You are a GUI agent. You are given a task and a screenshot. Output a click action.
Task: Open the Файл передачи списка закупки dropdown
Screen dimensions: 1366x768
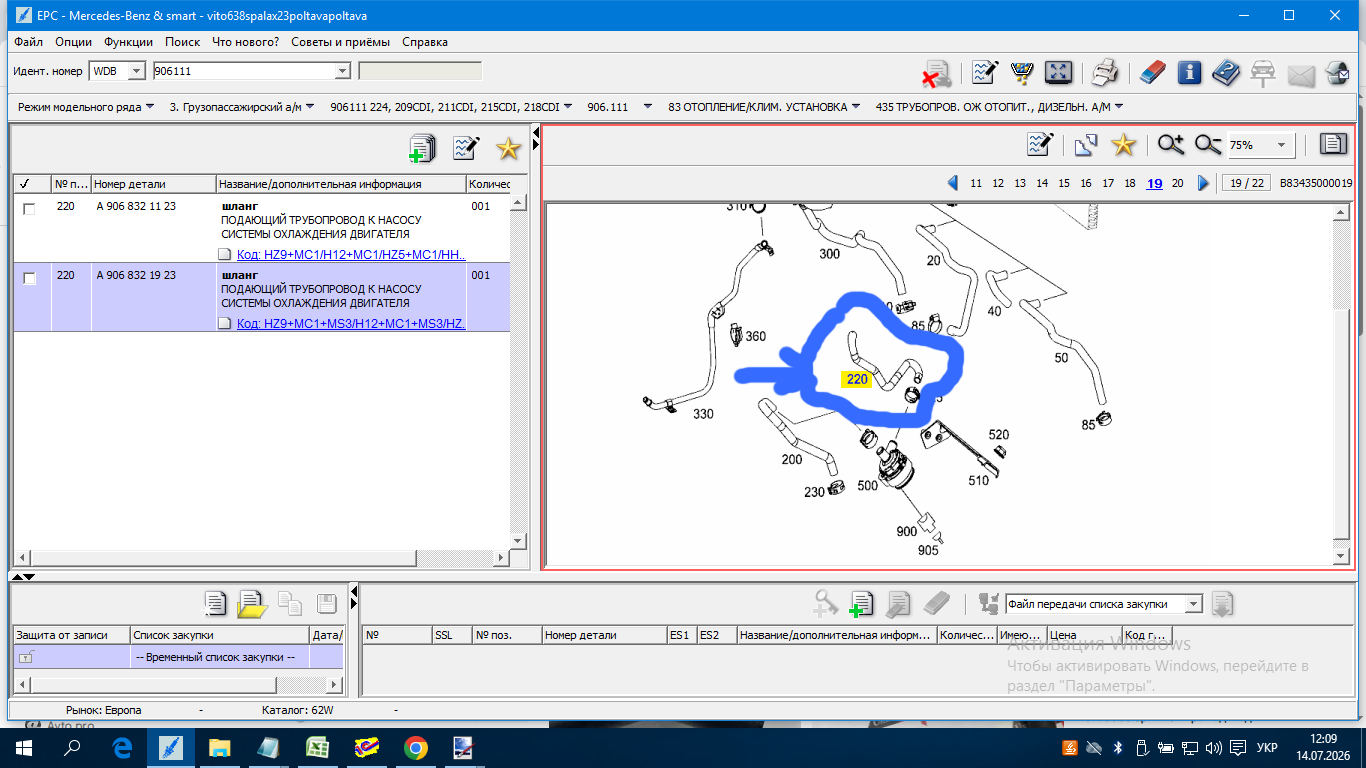[x=1193, y=604]
